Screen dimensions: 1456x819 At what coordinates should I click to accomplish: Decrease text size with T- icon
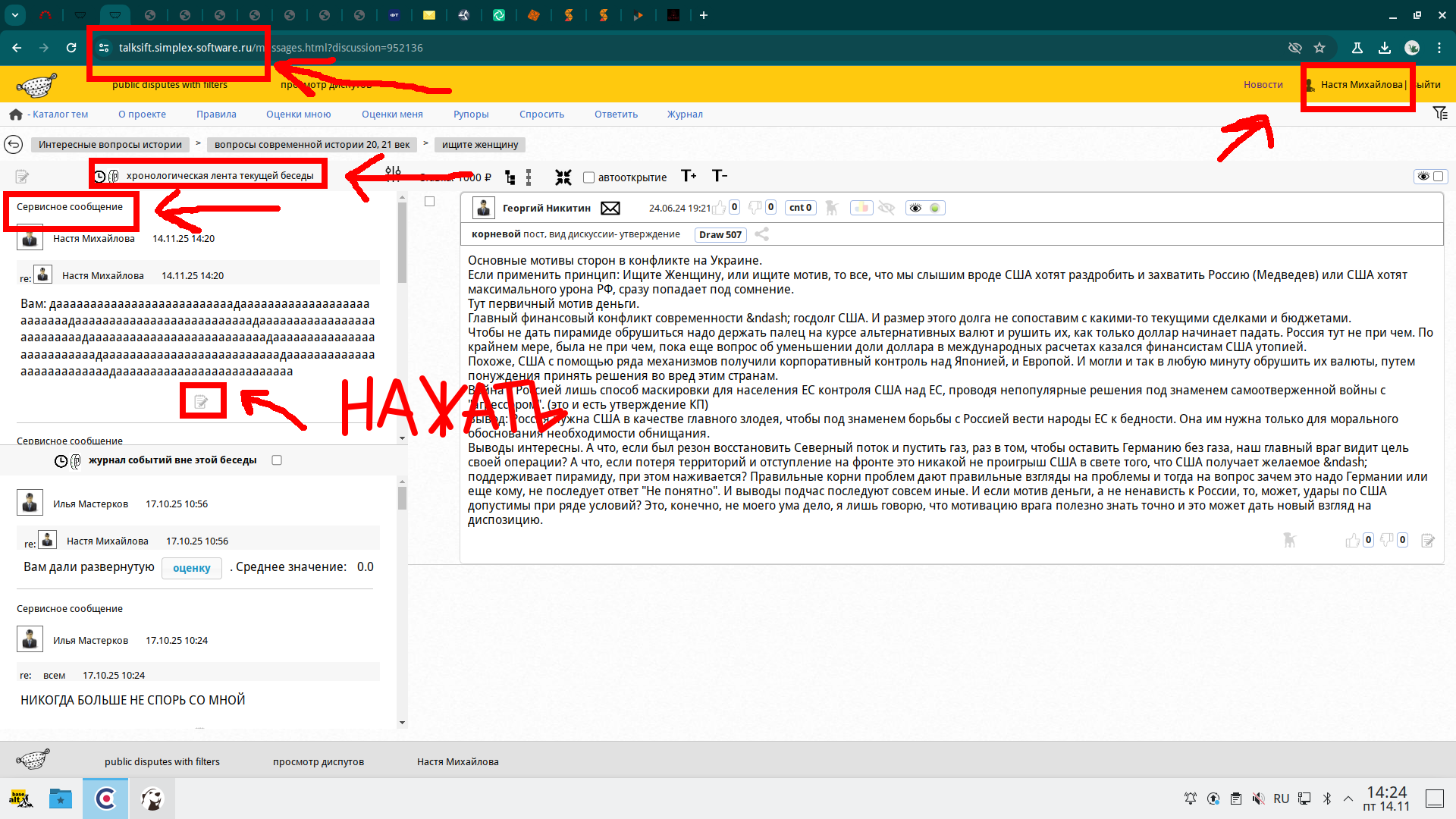[x=719, y=176]
